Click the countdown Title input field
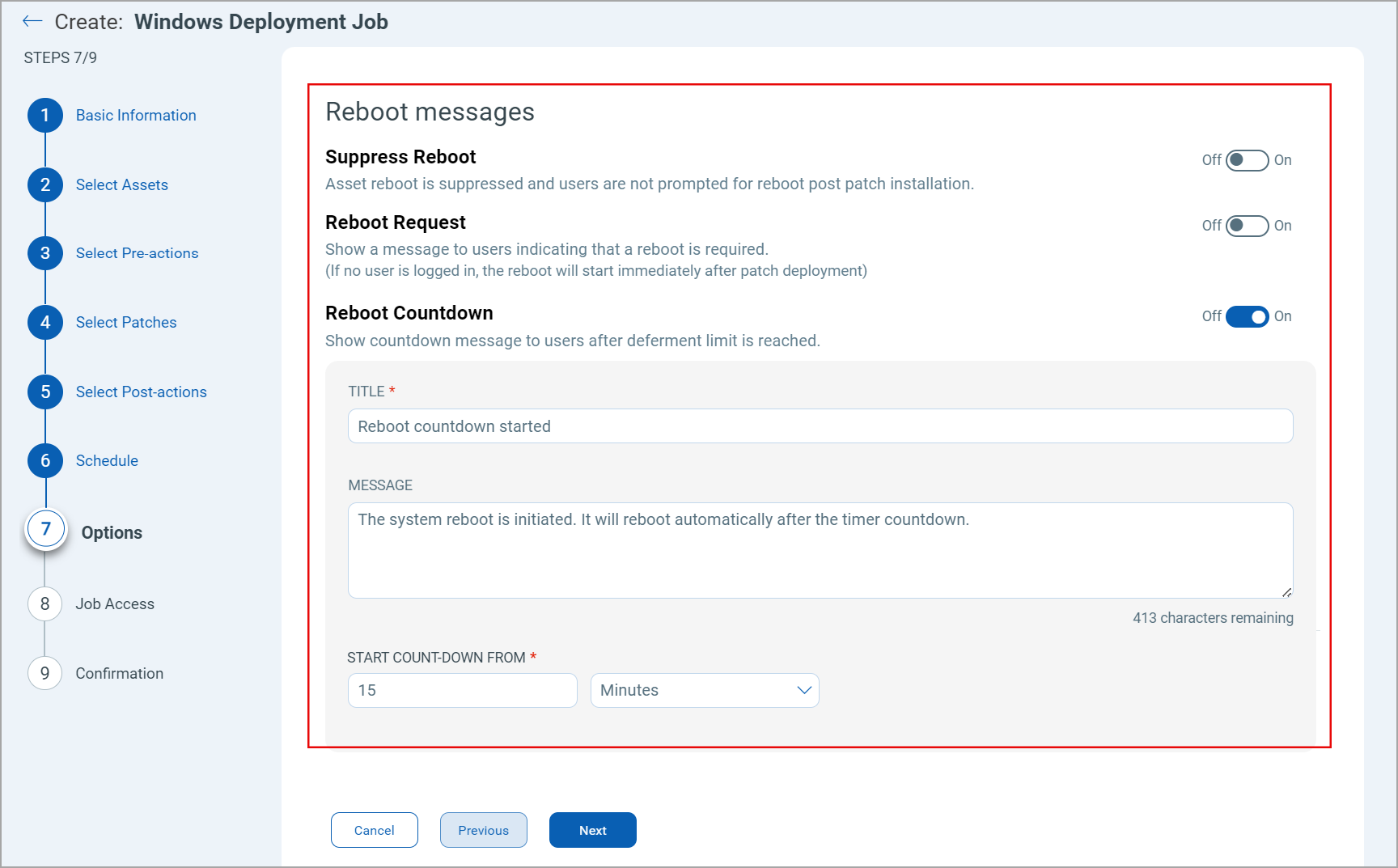 coord(820,426)
